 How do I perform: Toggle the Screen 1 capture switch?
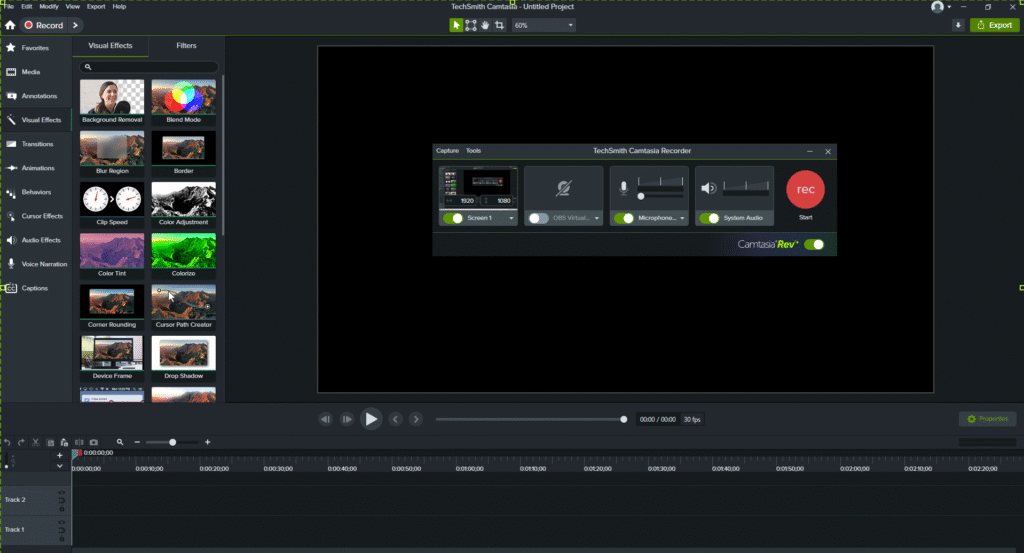coord(453,218)
